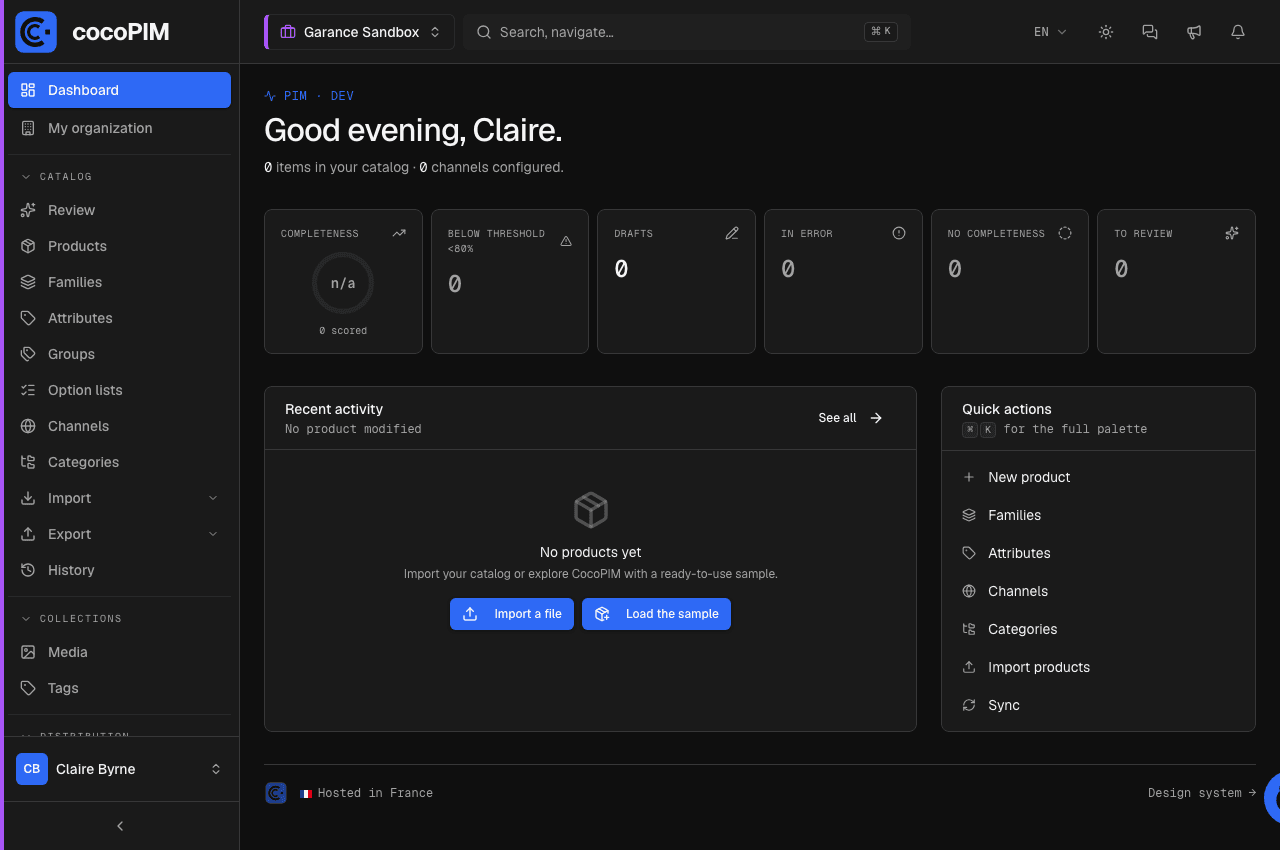
Task: Open My organization page
Action: pyautogui.click(x=119, y=128)
